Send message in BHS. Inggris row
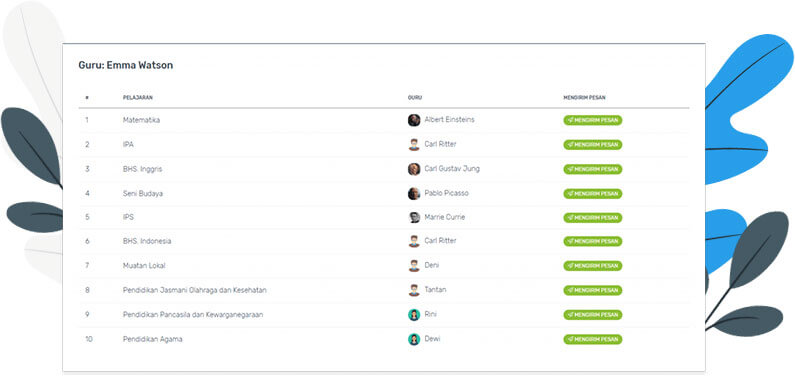 pyautogui.click(x=593, y=169)
